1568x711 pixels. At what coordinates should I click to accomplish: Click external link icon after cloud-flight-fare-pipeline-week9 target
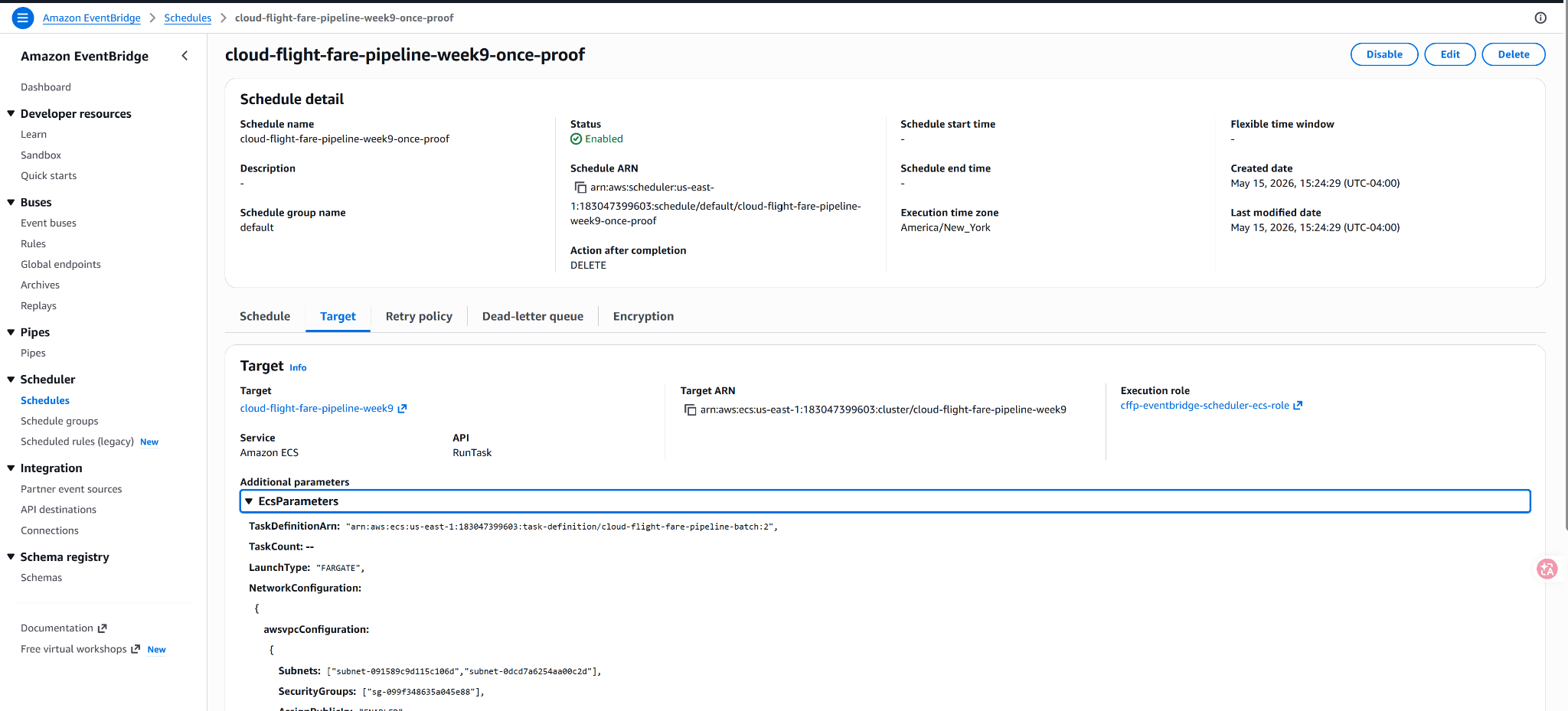point(402,409)
